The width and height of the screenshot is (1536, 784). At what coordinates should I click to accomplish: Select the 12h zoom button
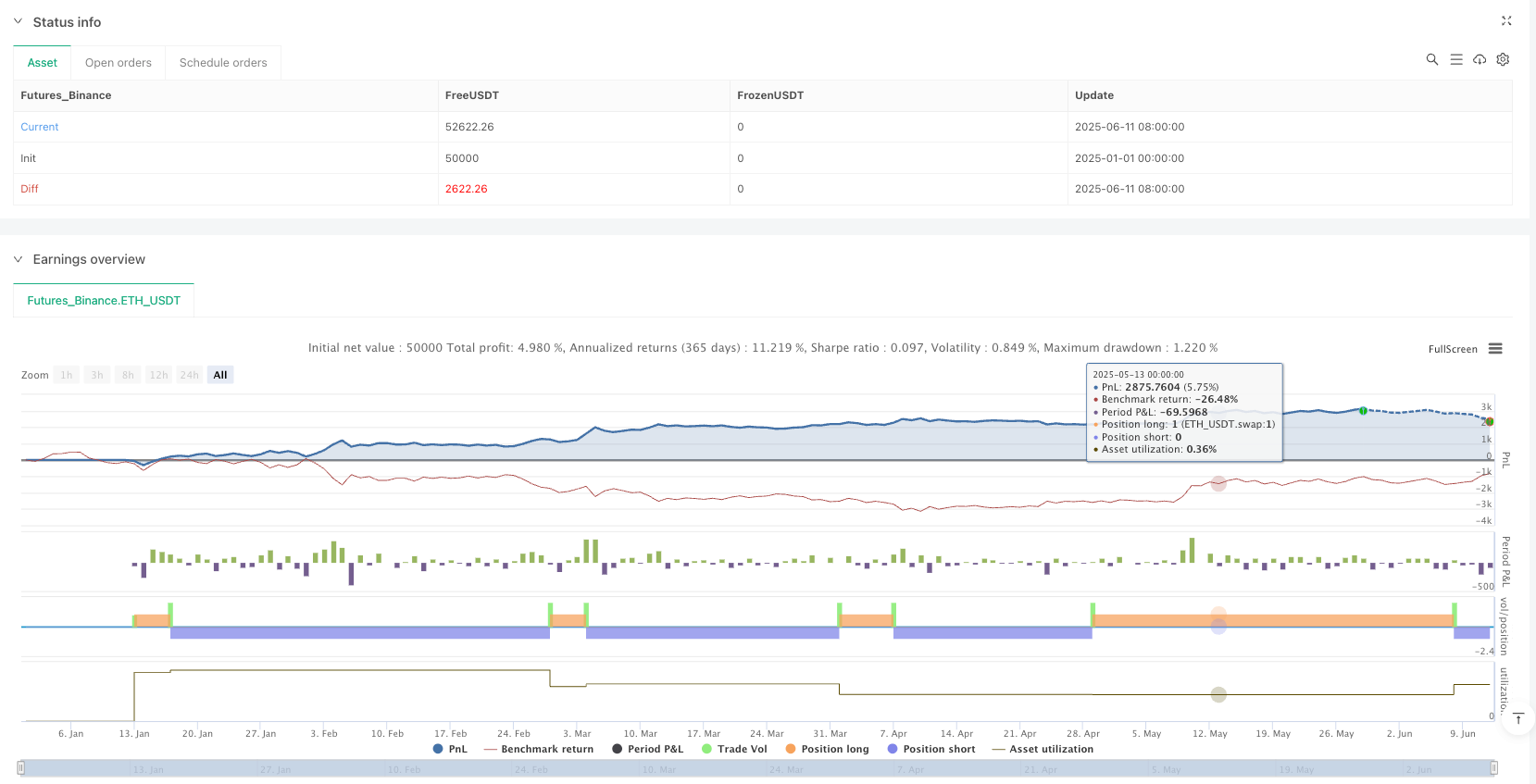point(158,375)
